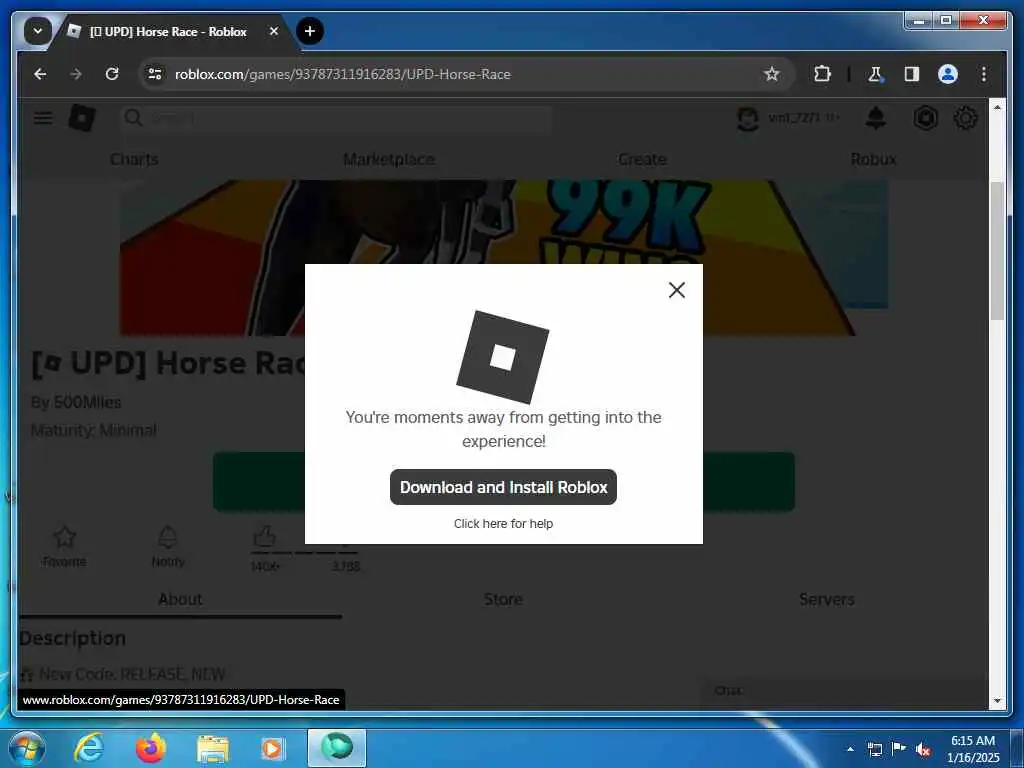The image size is (1024, 768).
Task: Click the Roblox search field
Action: tap(336, 118)
